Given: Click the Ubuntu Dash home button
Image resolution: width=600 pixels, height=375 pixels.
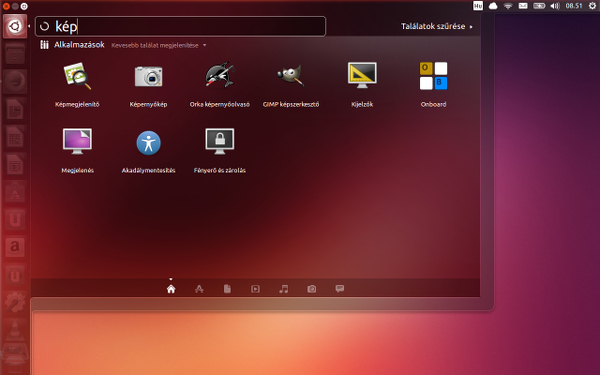Looking at the screenshot, I should click(15, 26).
